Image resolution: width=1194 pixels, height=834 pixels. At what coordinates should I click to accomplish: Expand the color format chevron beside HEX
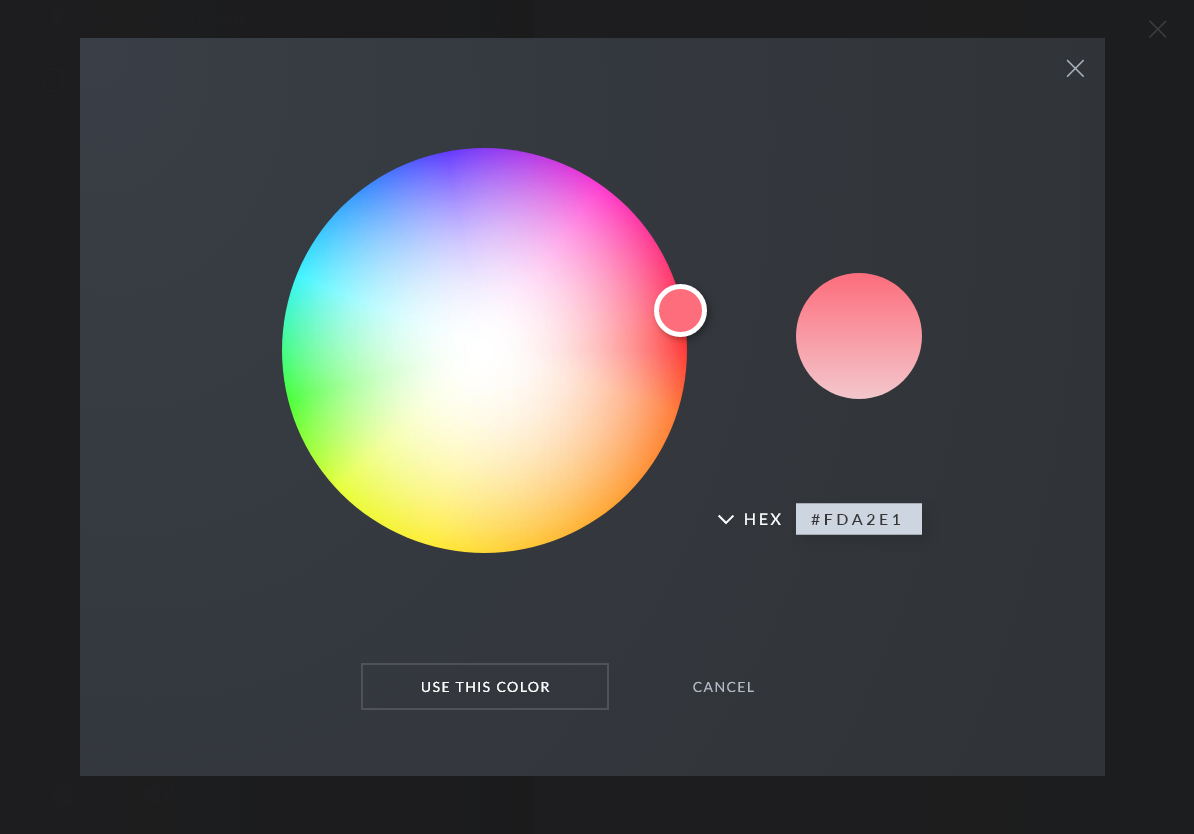(x=726, y=519)
